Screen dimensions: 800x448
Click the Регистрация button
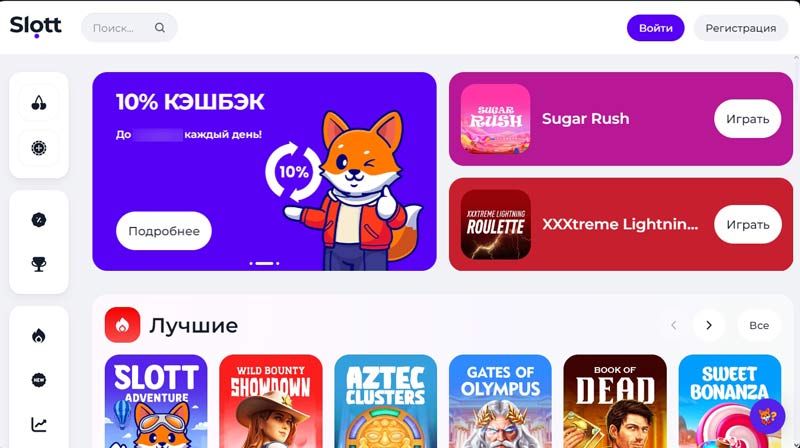tap(741, 28)
